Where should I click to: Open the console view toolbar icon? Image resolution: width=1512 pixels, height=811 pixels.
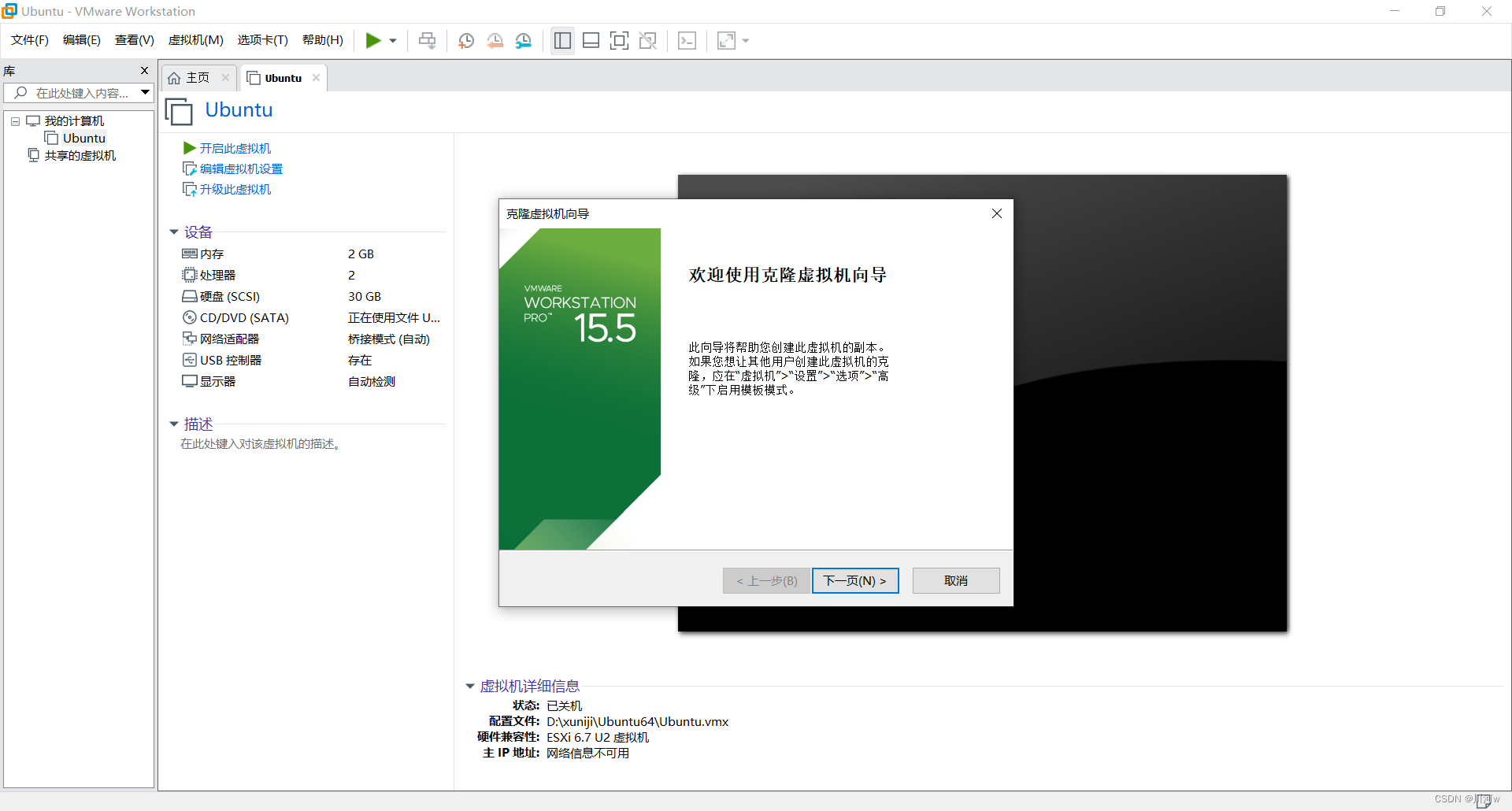pyautogui.click(x=687, y=40)
